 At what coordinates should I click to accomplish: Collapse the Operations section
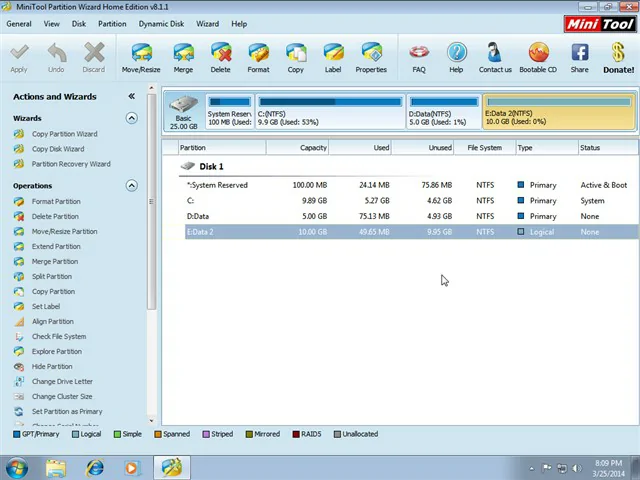[x=131, y=185]
